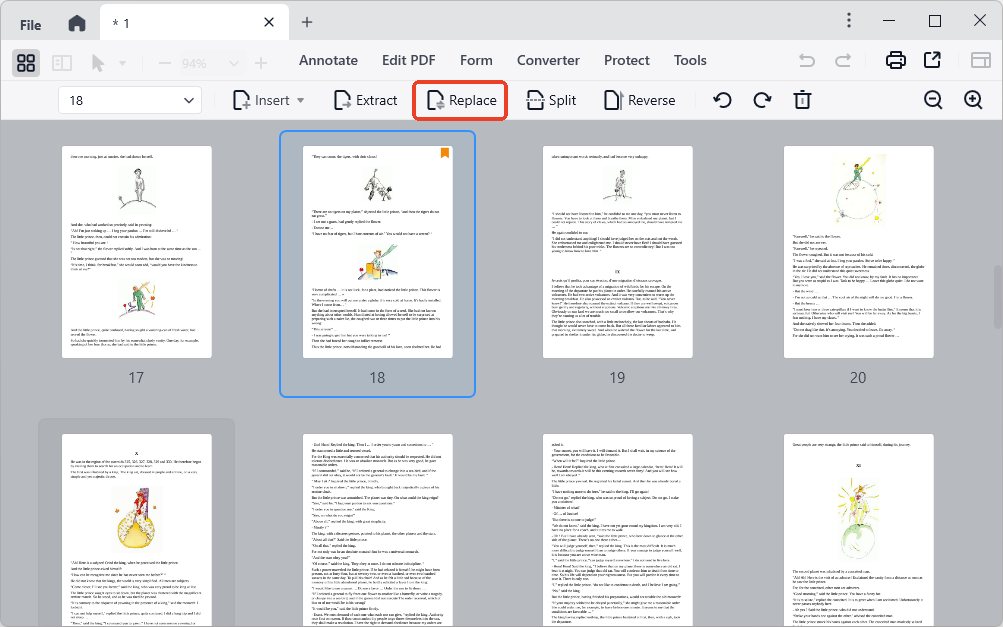The width and height of the screenshot is (1003, 627).
Task: Open the Share/Export icon next to print
Action: (932, 60)
